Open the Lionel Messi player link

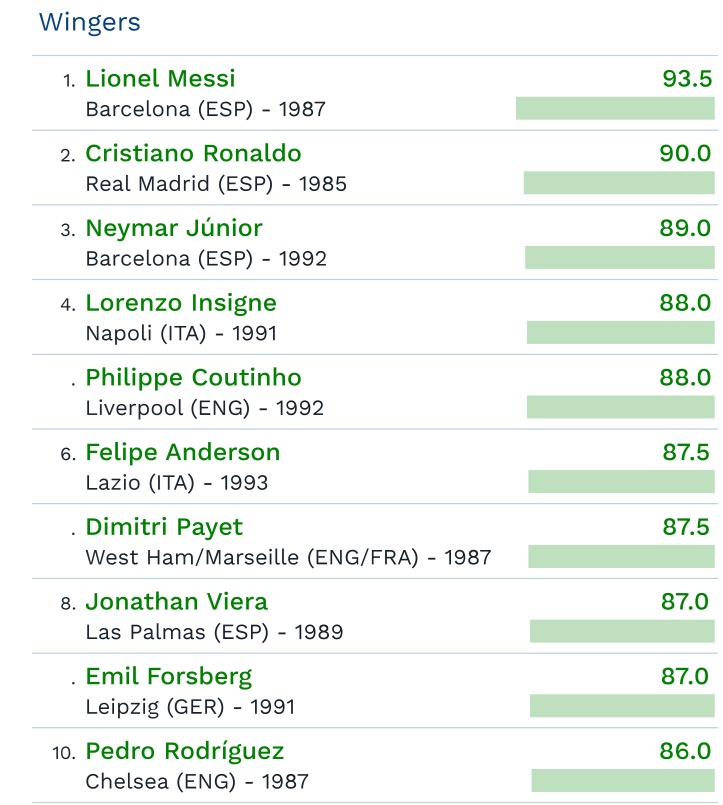(160, 79)
